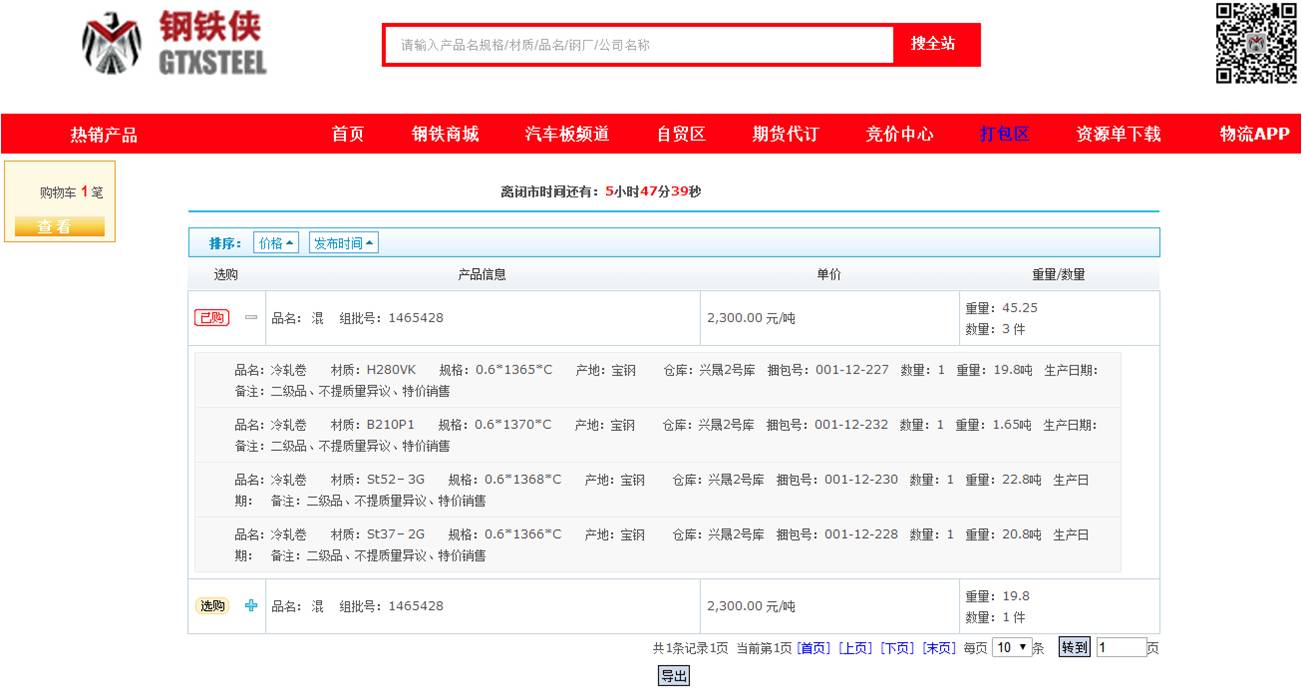
Task: Open the per-page count dropdown
Action: point(1011,648)
